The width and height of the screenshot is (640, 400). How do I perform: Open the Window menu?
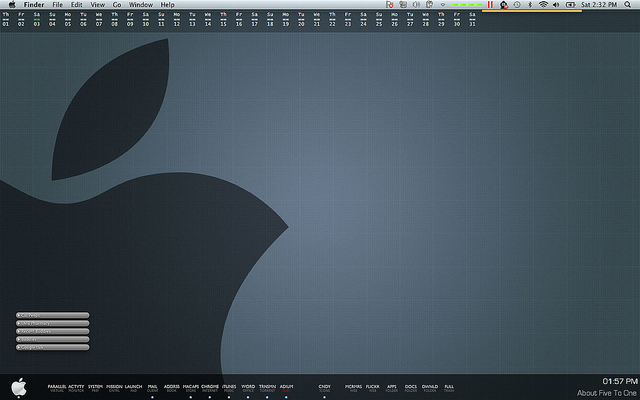pyautogui.click(x=141, y=4)
